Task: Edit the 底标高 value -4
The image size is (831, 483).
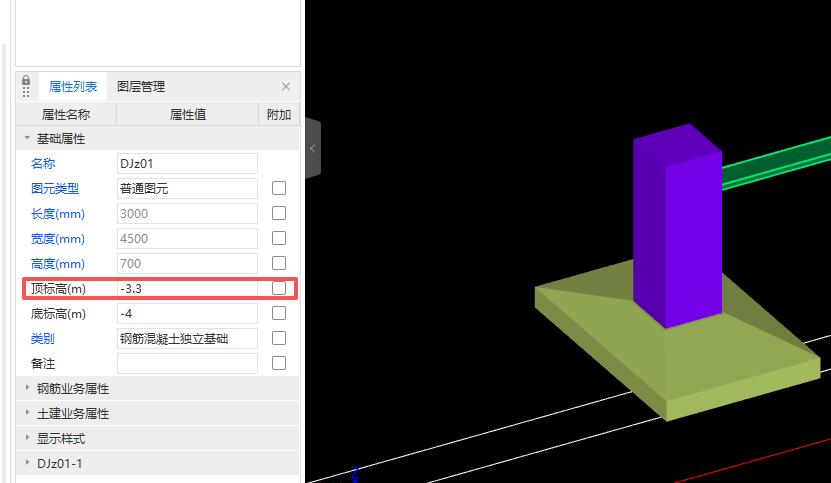Action: [187, 313]
